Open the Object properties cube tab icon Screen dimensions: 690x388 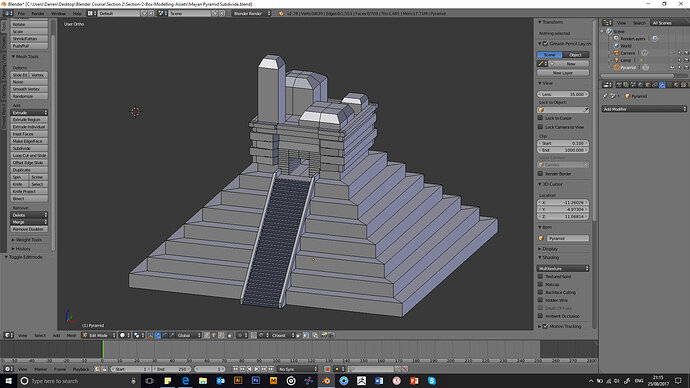pos(647,84)
